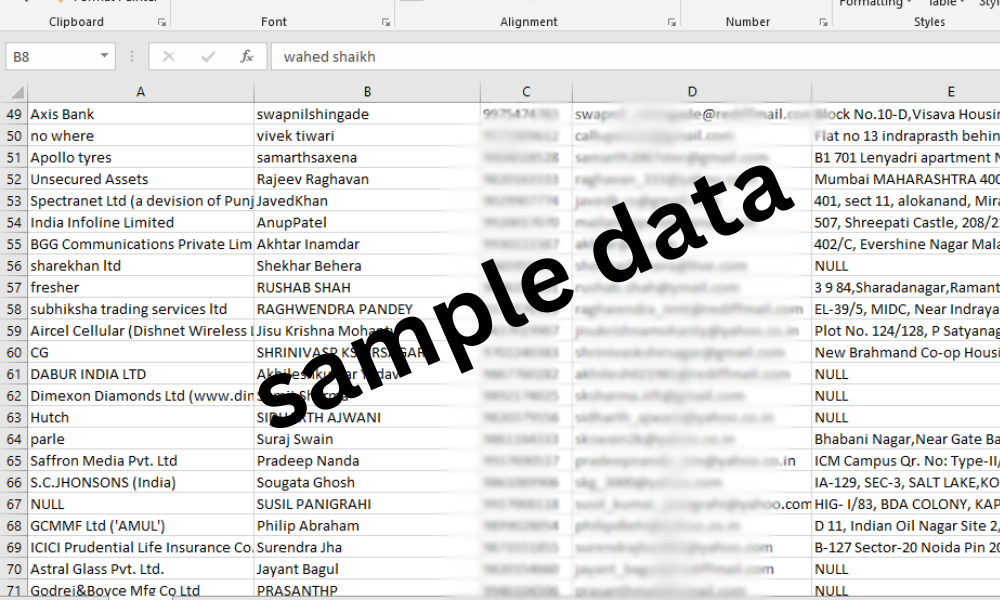Click the fresher cell
The width and height of the screenshot is (1000, 600).
(141, 288)
